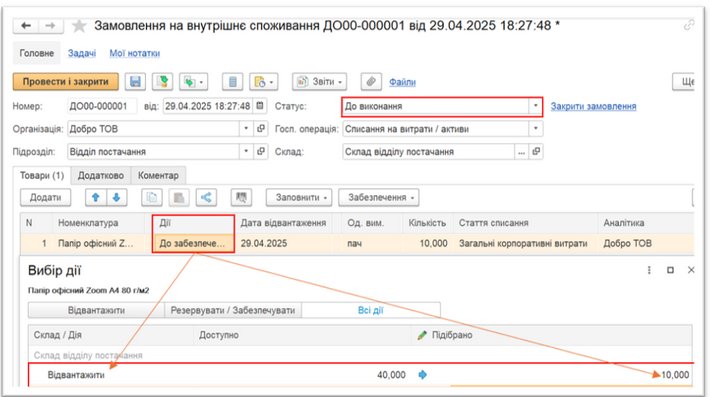
Task: Choose Склад via ellipsis button
Action: pyautogui.click(x=521, y=152)
